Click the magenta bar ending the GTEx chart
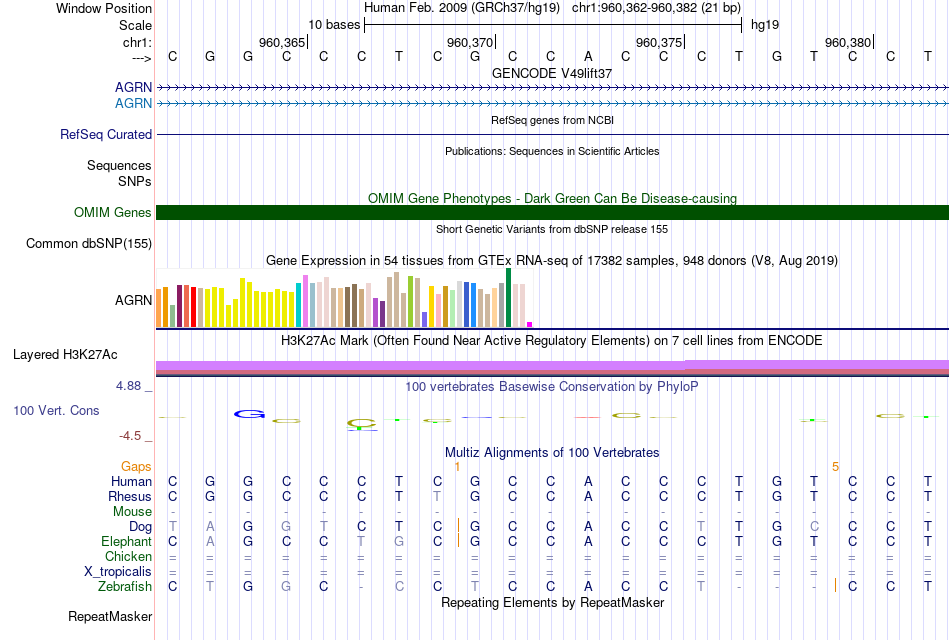The image size is (950, 640). [530, 324]
